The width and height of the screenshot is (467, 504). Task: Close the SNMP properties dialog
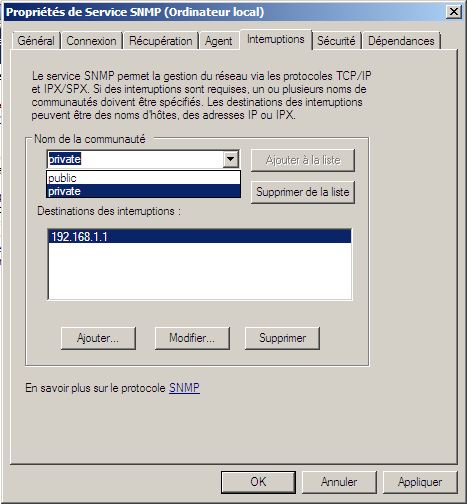(x=454, y=12)
